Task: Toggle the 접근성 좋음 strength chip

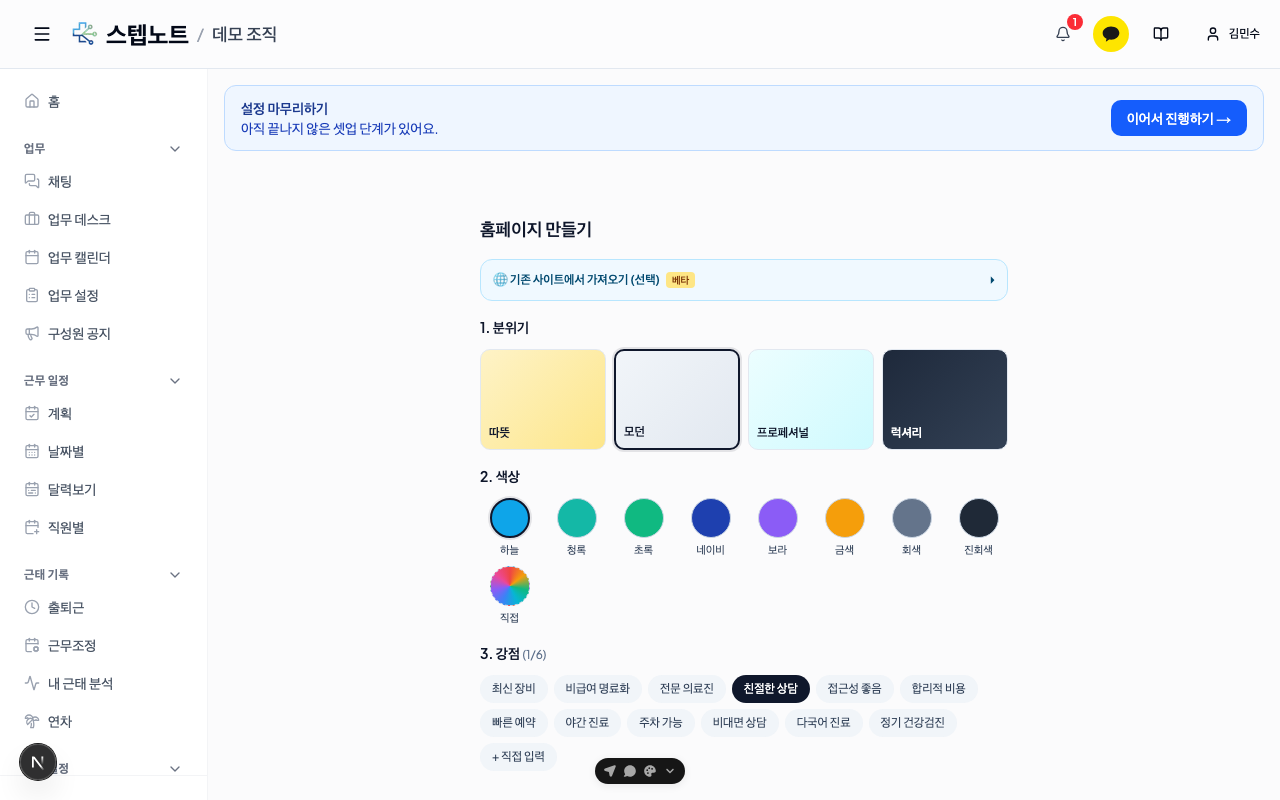Action: [855, 689]
